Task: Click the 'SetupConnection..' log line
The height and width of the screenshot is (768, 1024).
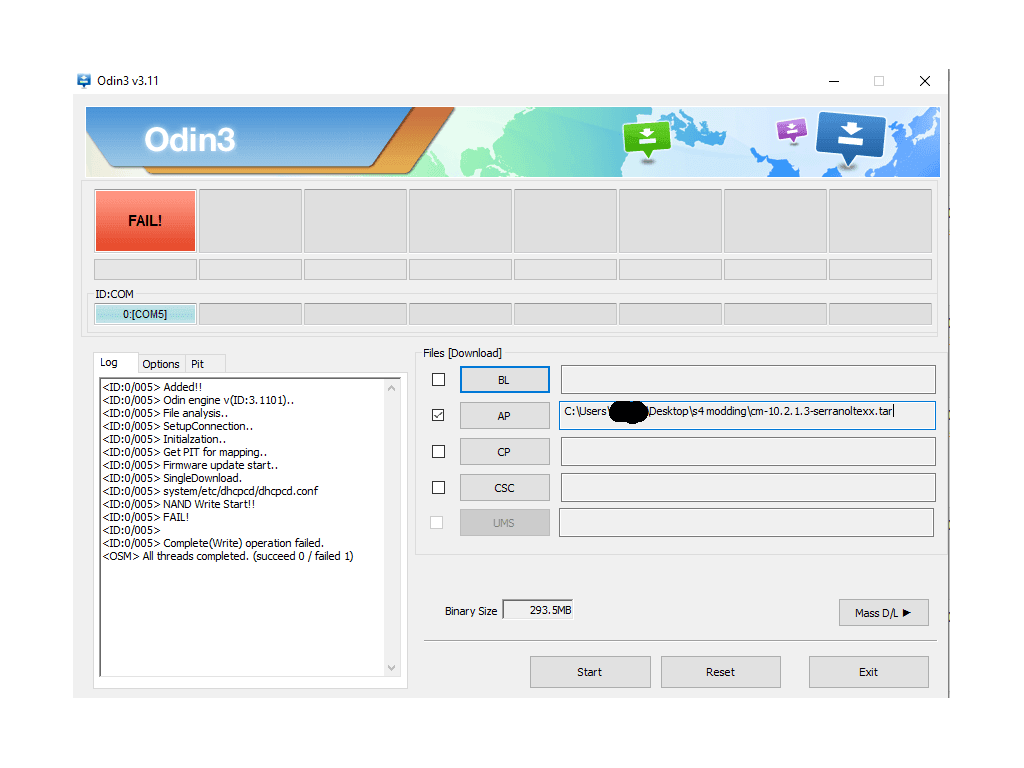Action: [x=178, y=426]
